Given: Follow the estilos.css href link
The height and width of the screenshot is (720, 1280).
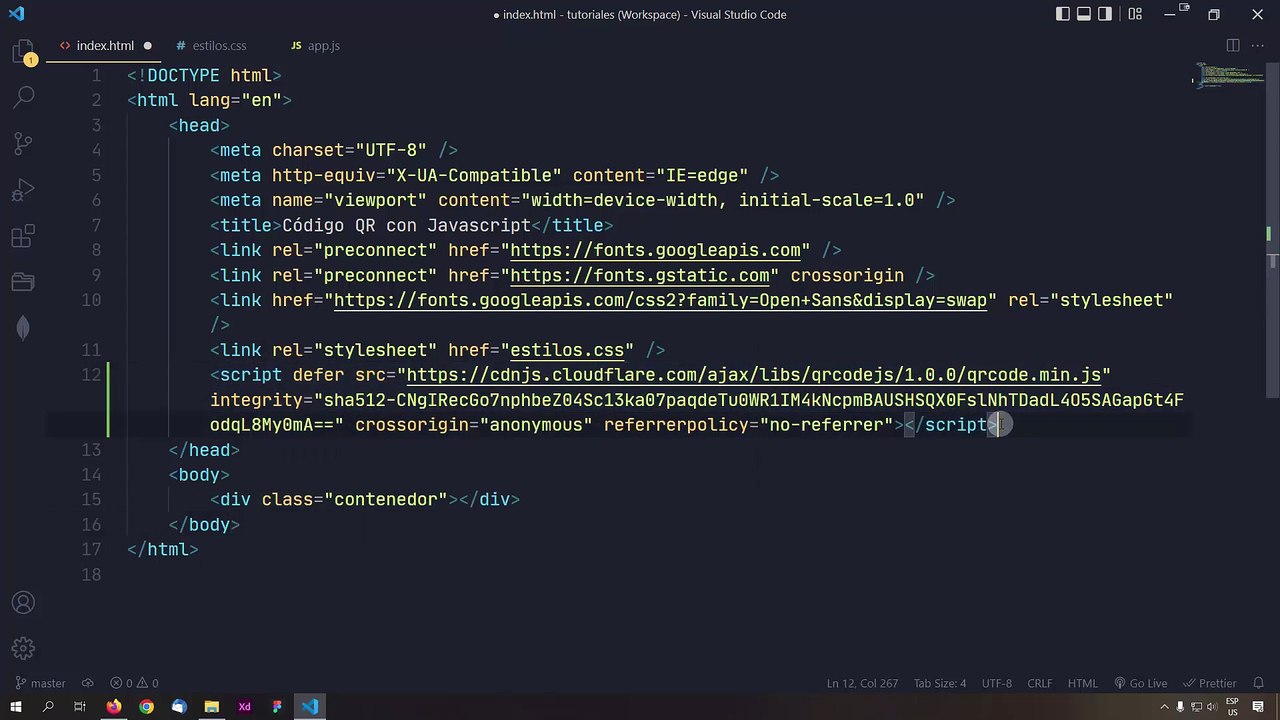Looking at the screenshot, I should tap(567, 350).
